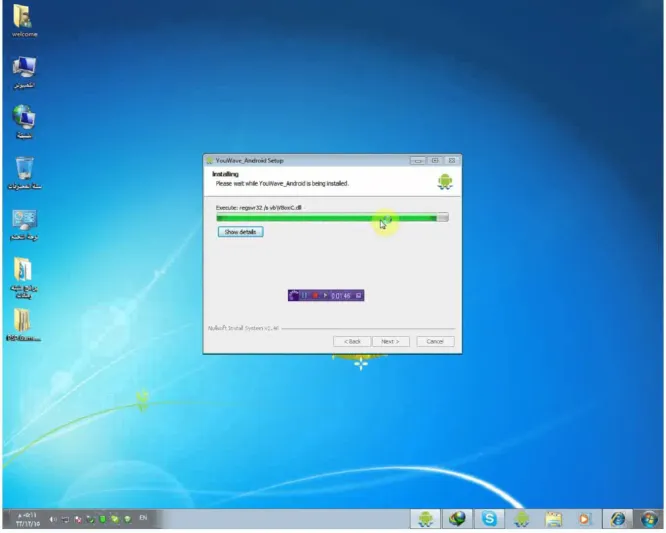Click the Next > button
The height and width of the screenshot is (533, 666).
[389, 341]
